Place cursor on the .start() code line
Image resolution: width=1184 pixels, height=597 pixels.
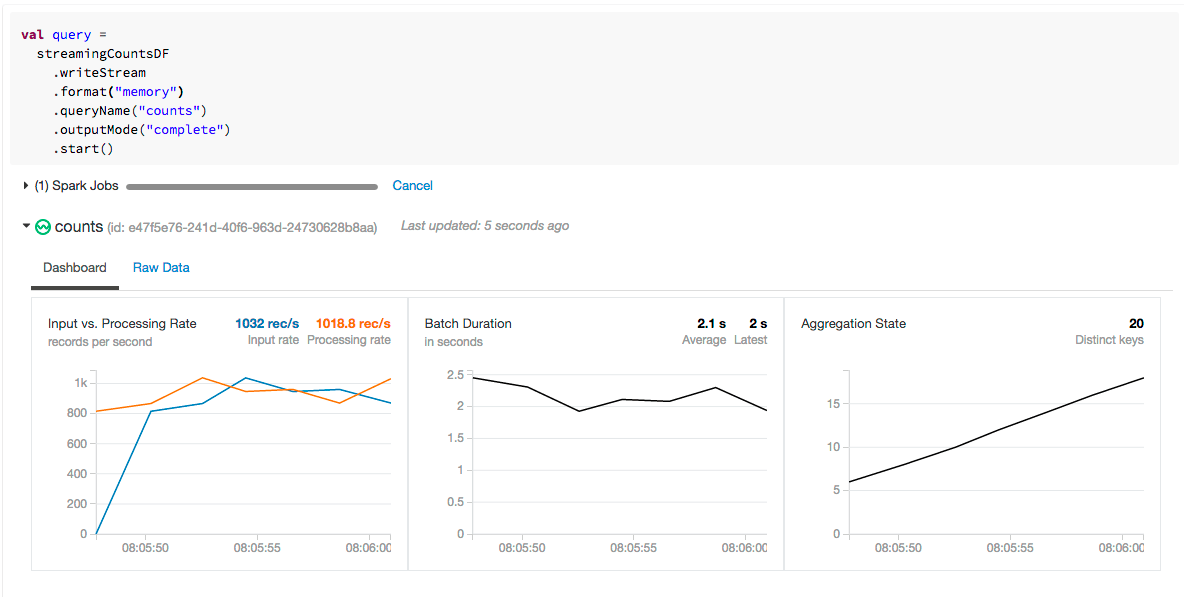click(x=84, y=149)
